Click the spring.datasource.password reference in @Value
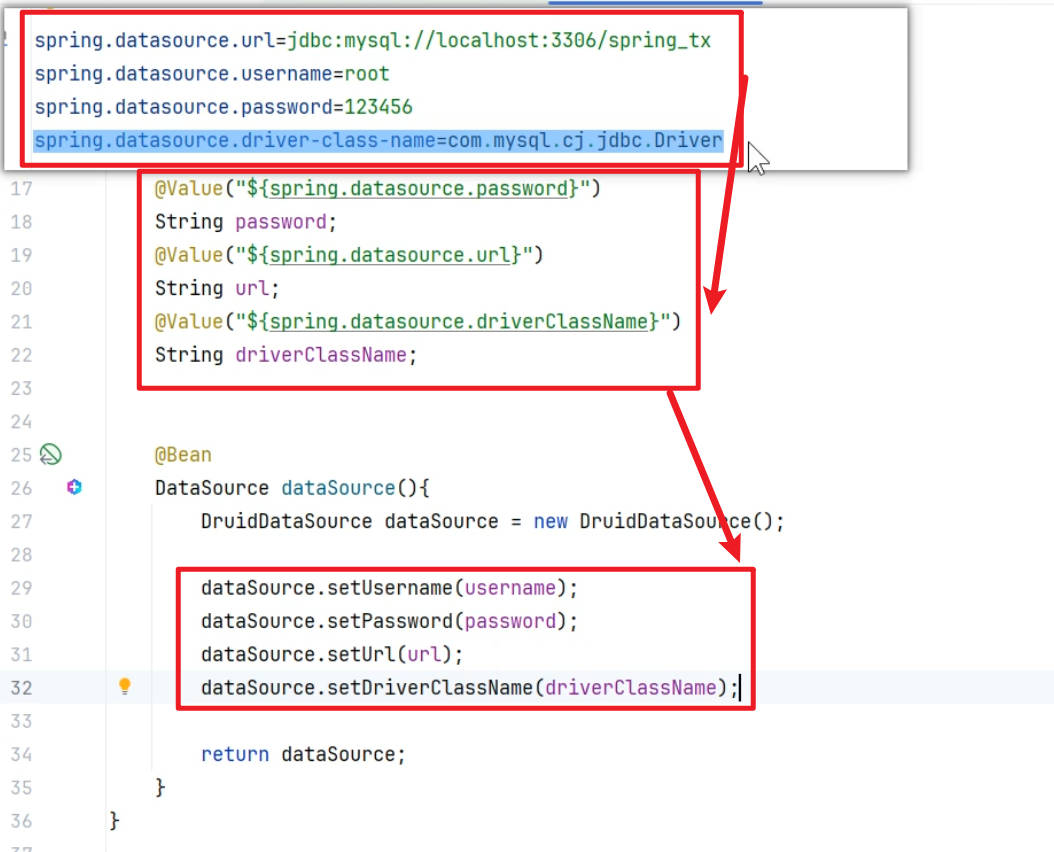 [418, 189]
